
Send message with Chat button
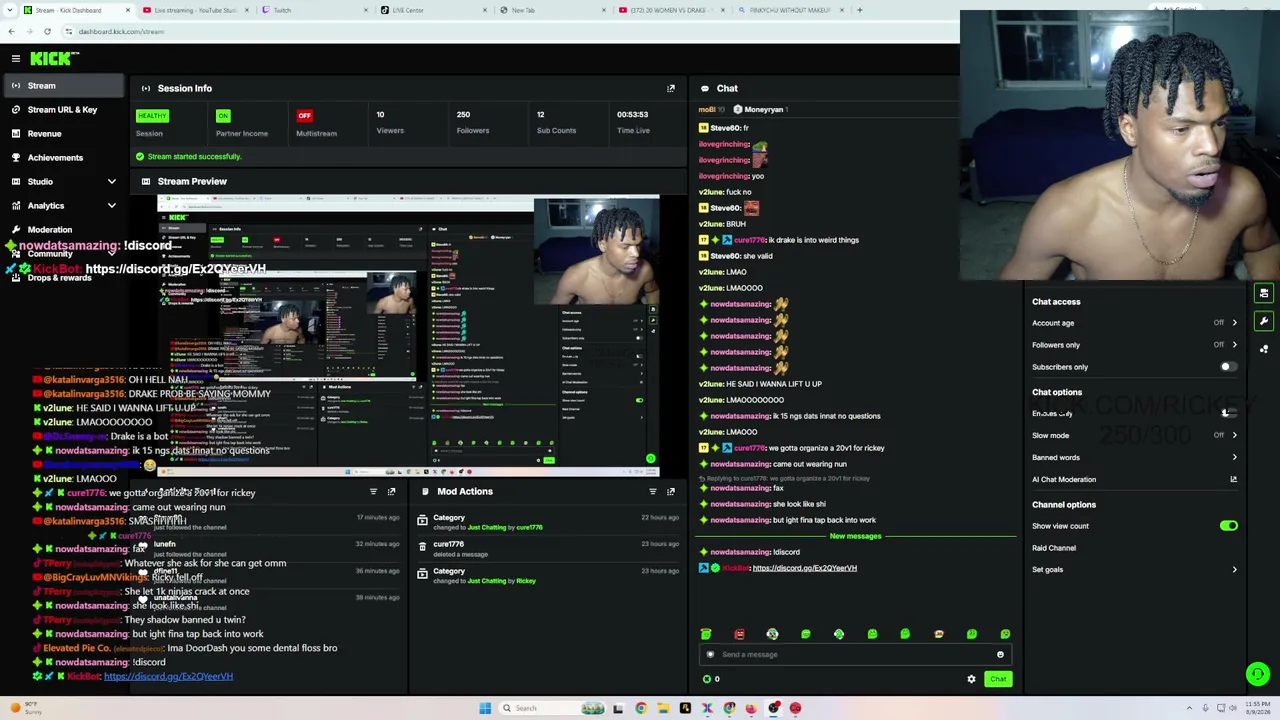[x=998, y=679]
